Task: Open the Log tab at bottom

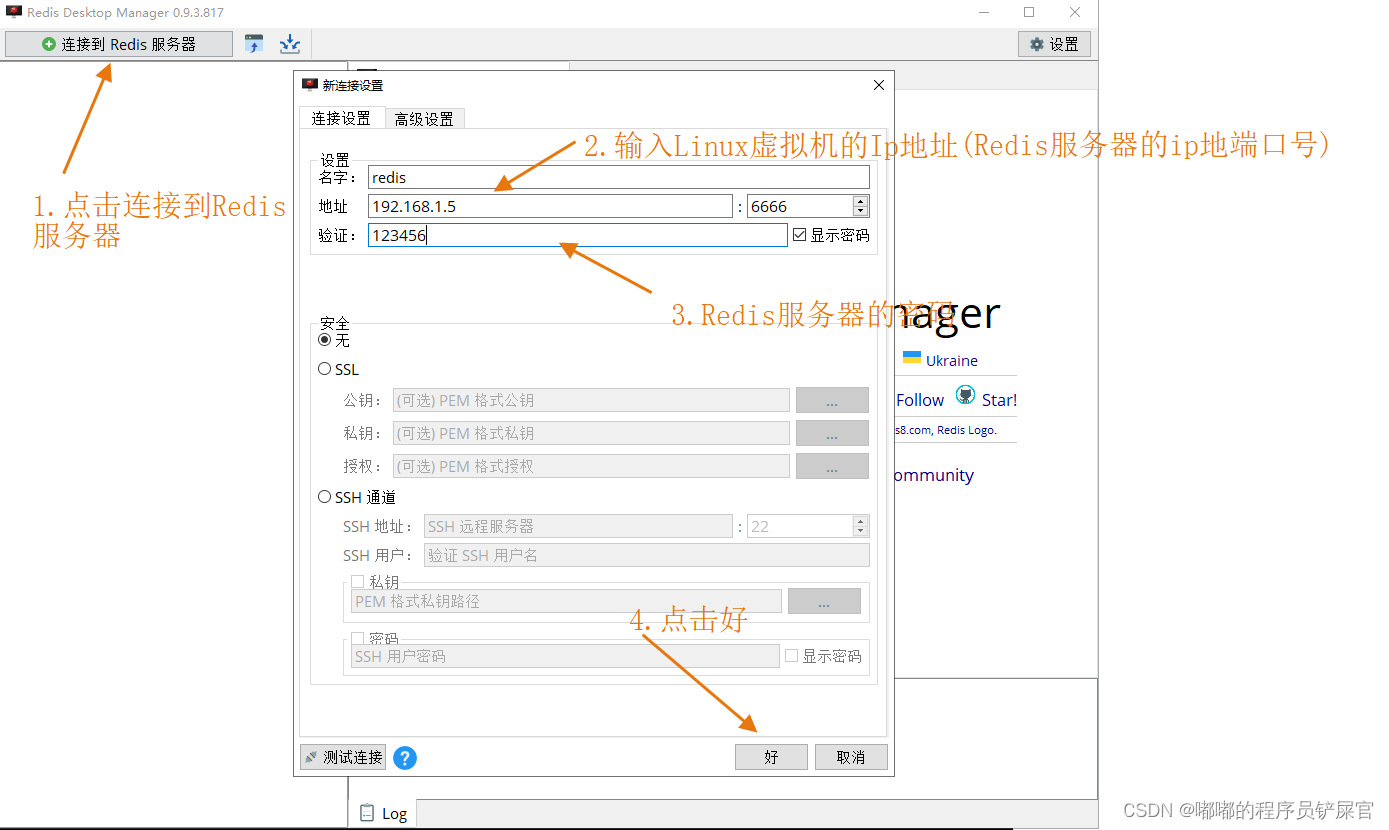Action: click(384, 813)
